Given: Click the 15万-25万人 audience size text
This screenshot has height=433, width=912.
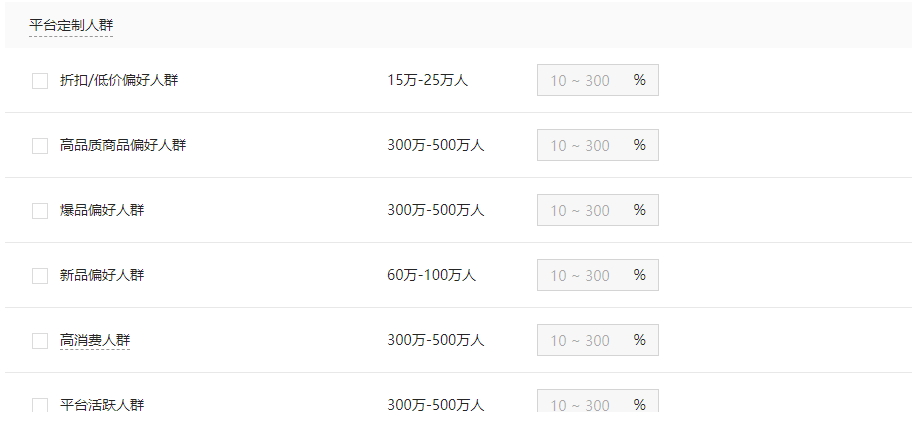Looking at the screenshot, I should click(x=427, y=80).
